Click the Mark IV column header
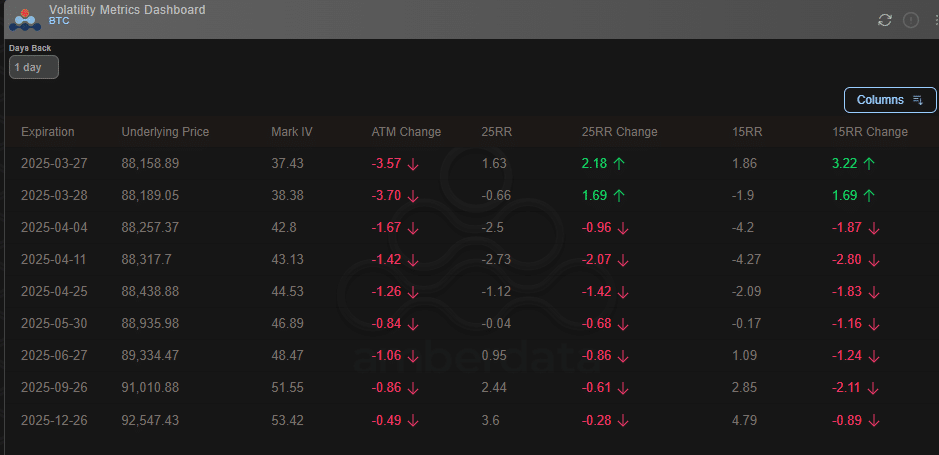This screenshot has width=939, height=455. click(292, 132)
